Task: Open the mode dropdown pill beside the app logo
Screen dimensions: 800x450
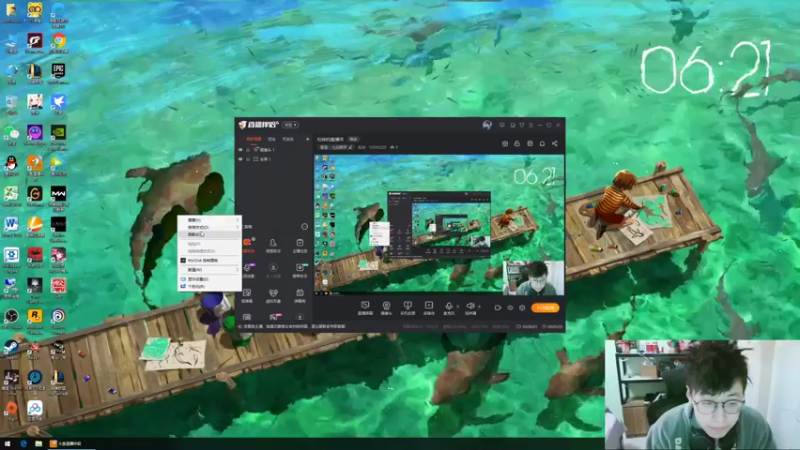Action: tap(290, 125)
